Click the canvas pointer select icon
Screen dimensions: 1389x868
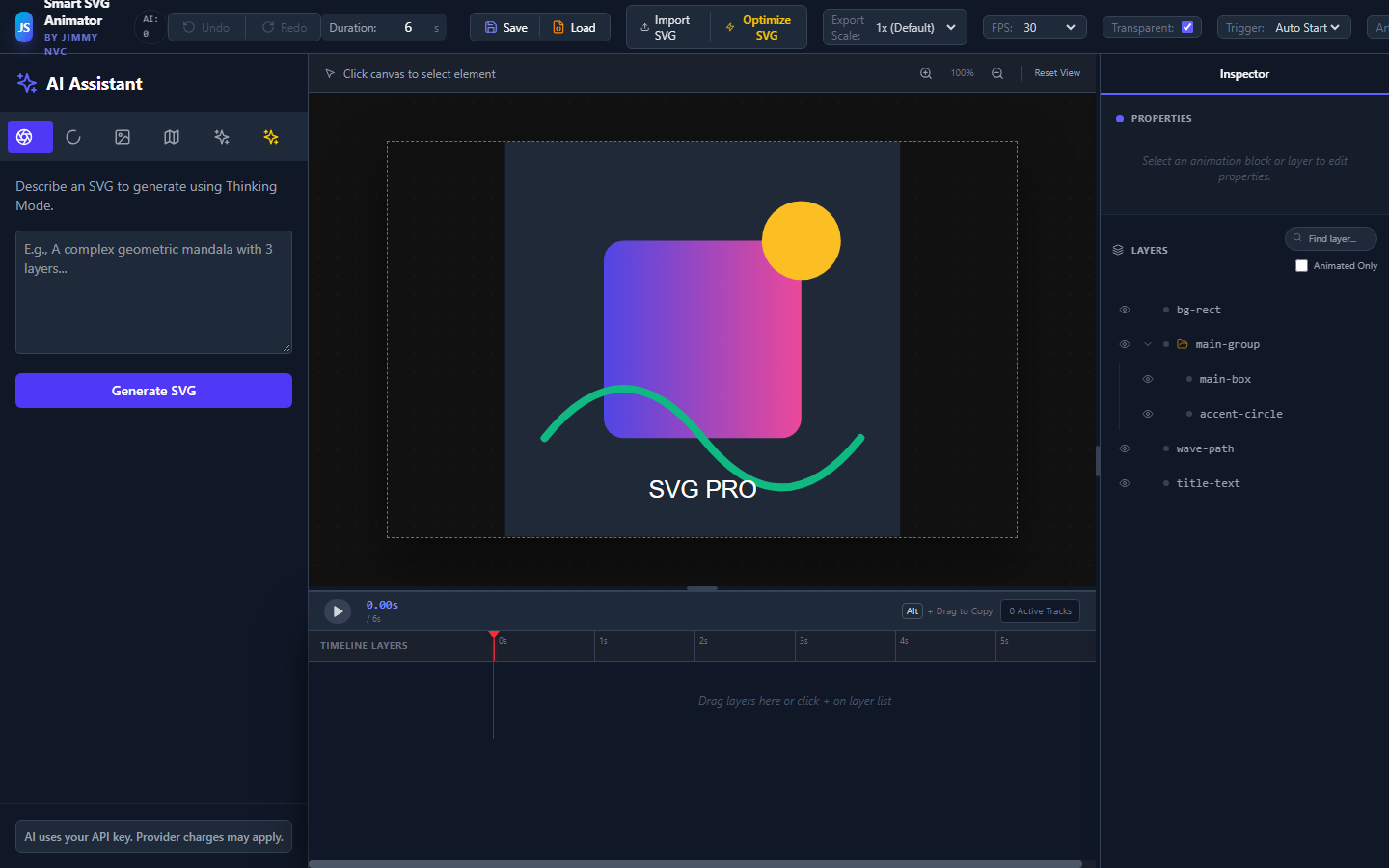pyautogui.click(x=330, y=74)
